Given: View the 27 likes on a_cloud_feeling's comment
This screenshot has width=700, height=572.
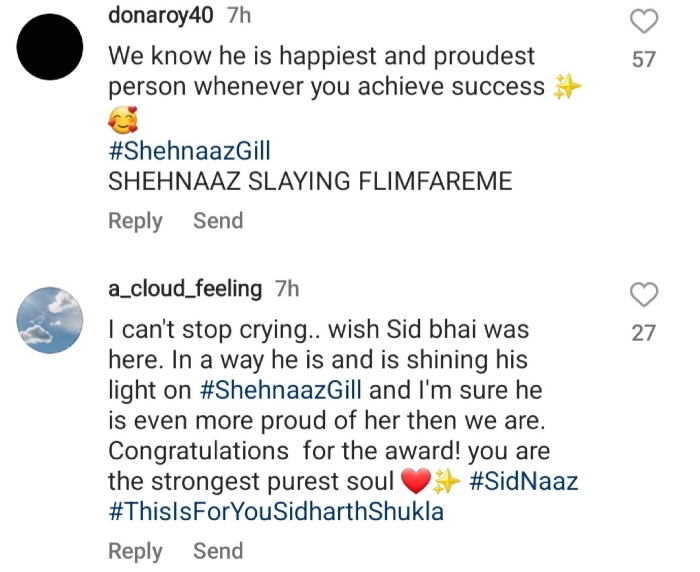Looking at the screenshot, I should click(643, 333).
